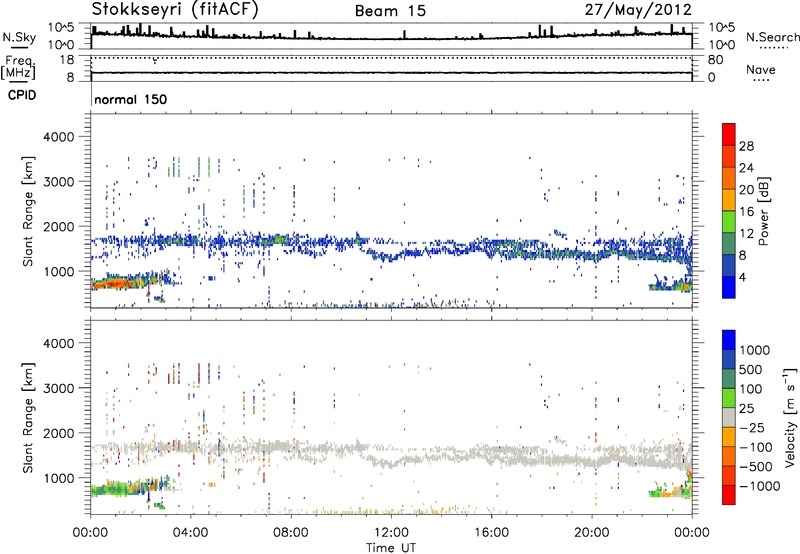Screen dimensions: 800x554
Task: Click the '4000' tick in the power panel
Action: tap(58, 137)
